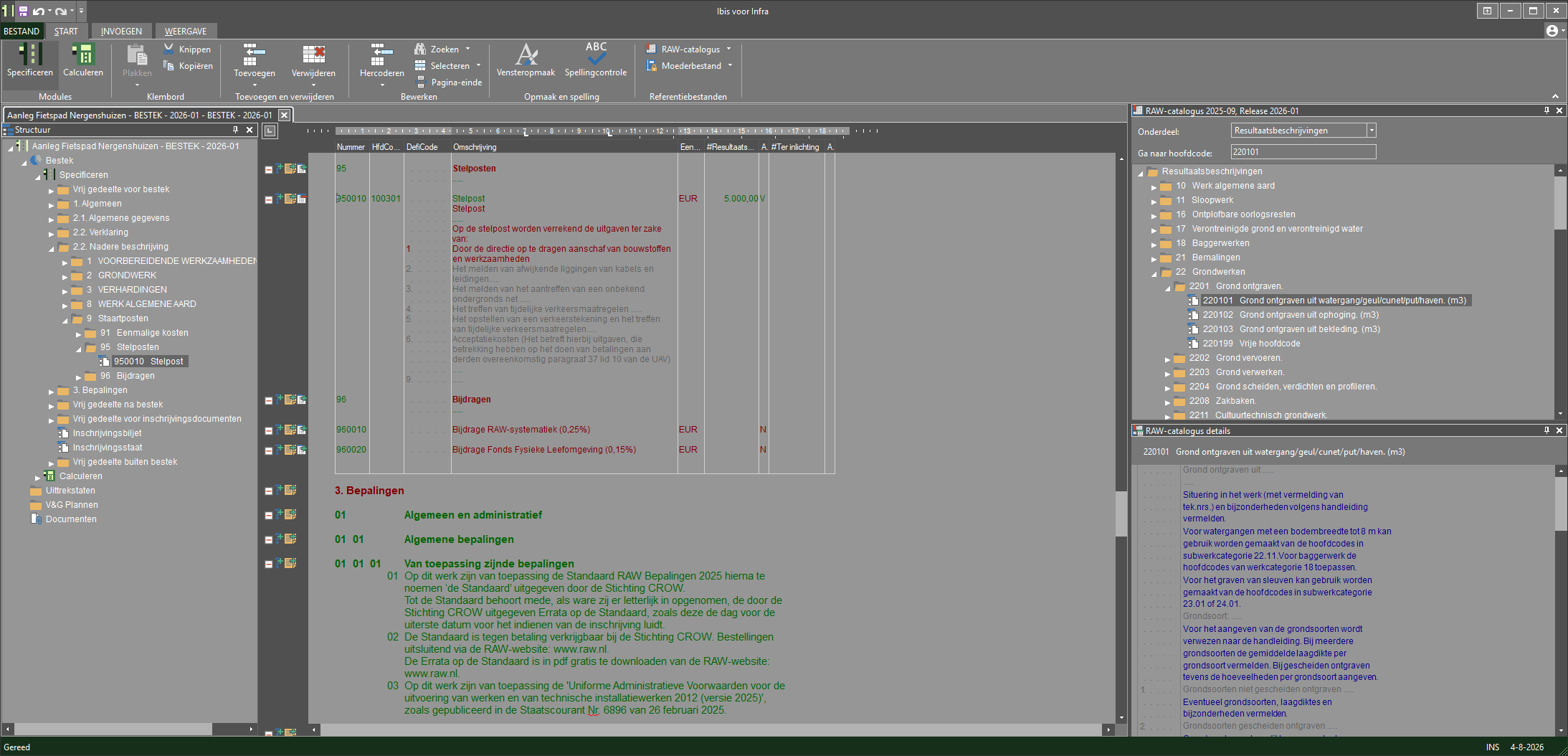Screen dimensions: 1568x756
Task: Toggle the pin of the RAW-catalogus panel
Action: click(x=1546, y=110)
